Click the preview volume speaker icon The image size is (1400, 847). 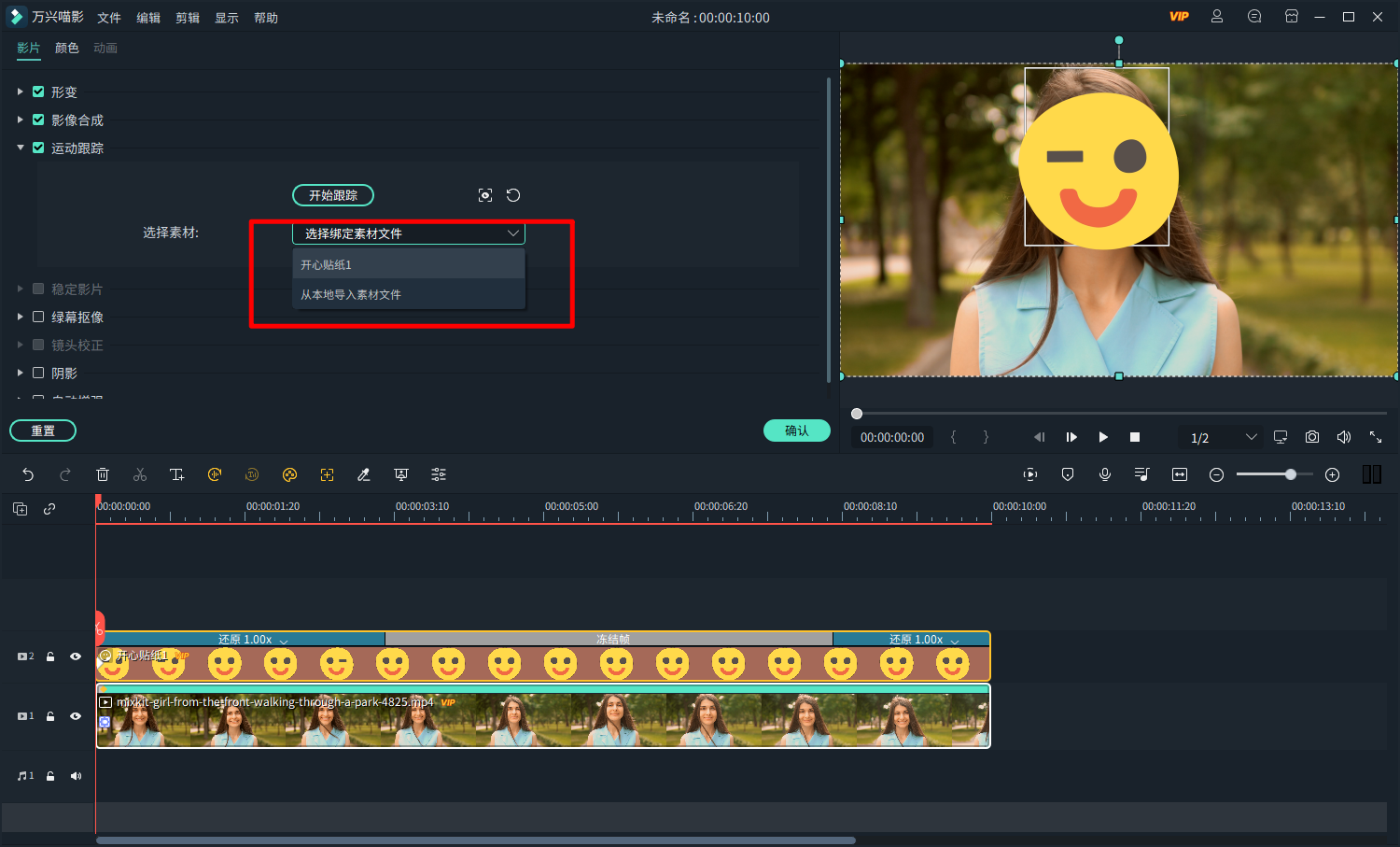click(1344, 437)
